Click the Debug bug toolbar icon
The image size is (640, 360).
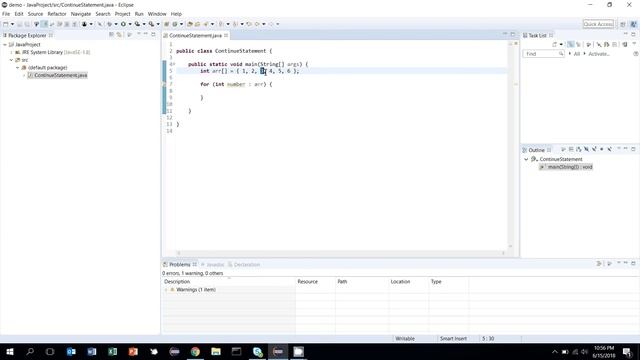(x=109, y=24)
